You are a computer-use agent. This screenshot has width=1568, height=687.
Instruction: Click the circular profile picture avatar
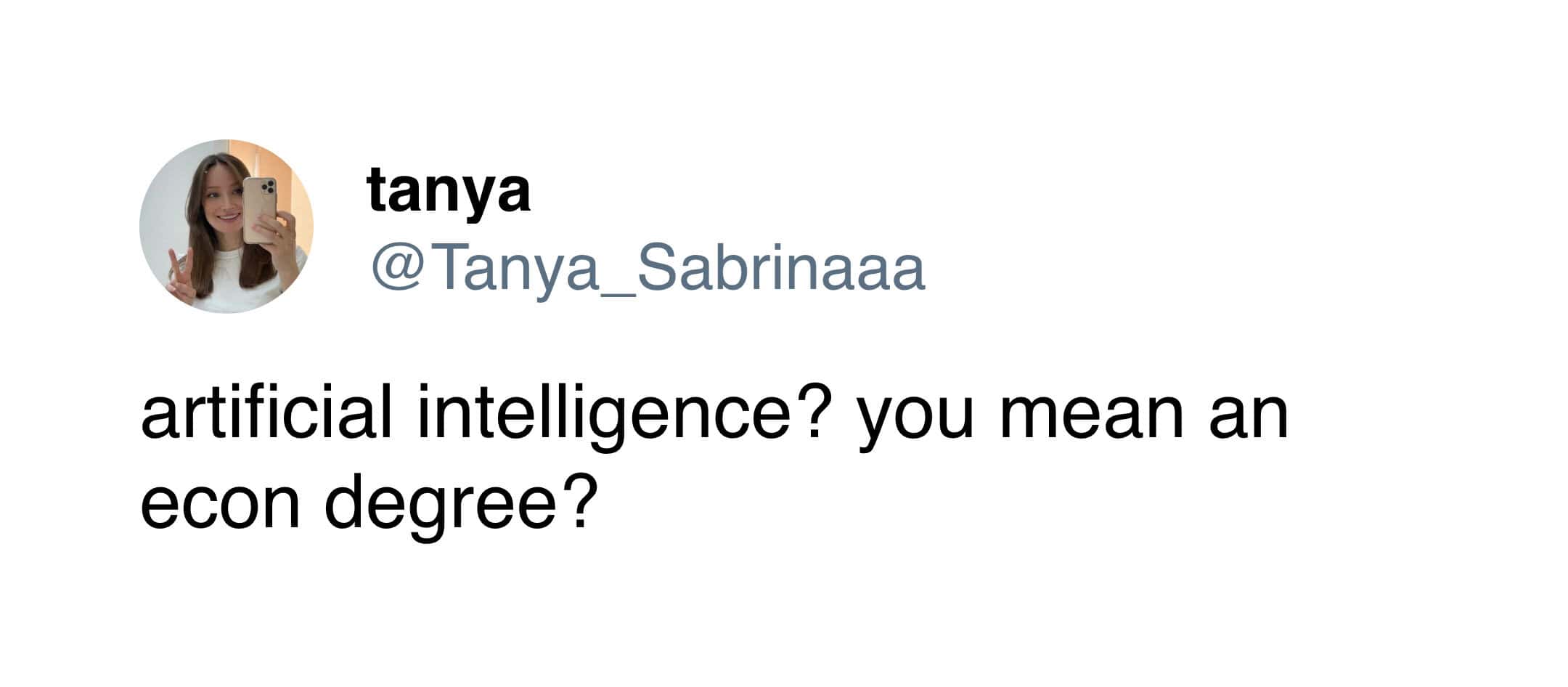click(226, 226)
